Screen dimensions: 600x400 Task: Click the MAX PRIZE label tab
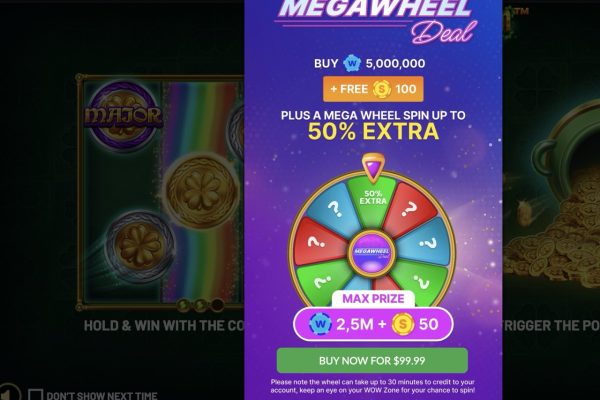[373, 299]
